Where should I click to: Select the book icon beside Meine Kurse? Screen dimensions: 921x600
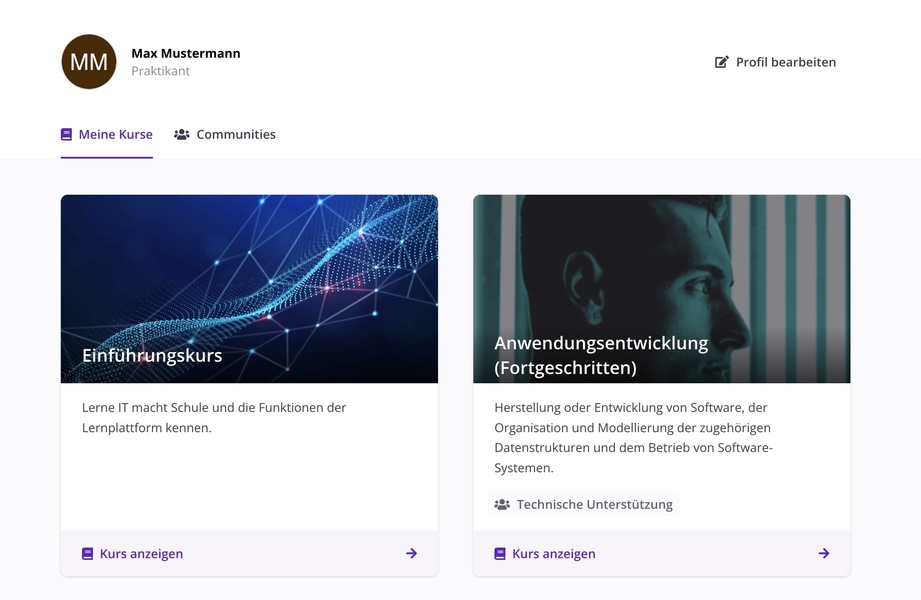click(66, 133)
